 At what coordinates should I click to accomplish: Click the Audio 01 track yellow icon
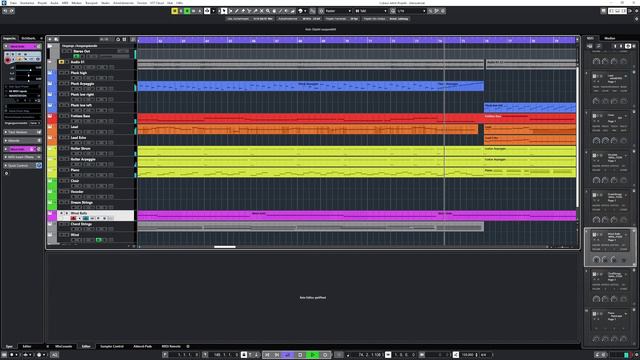coord(61,62)
